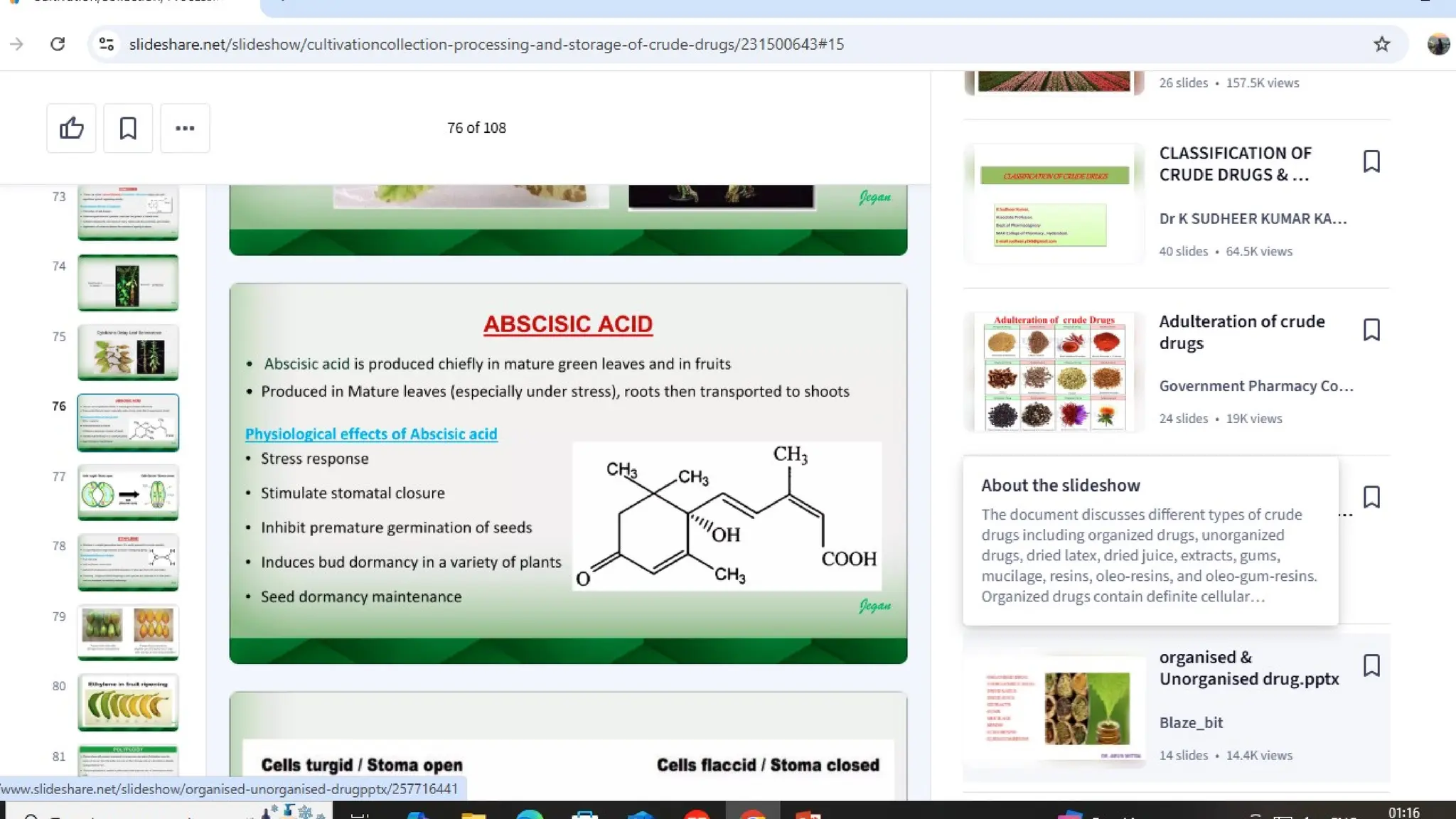Open the site information icon in the address bar
This screenshot has width=1456, height=819.
(x=107, y=44)
